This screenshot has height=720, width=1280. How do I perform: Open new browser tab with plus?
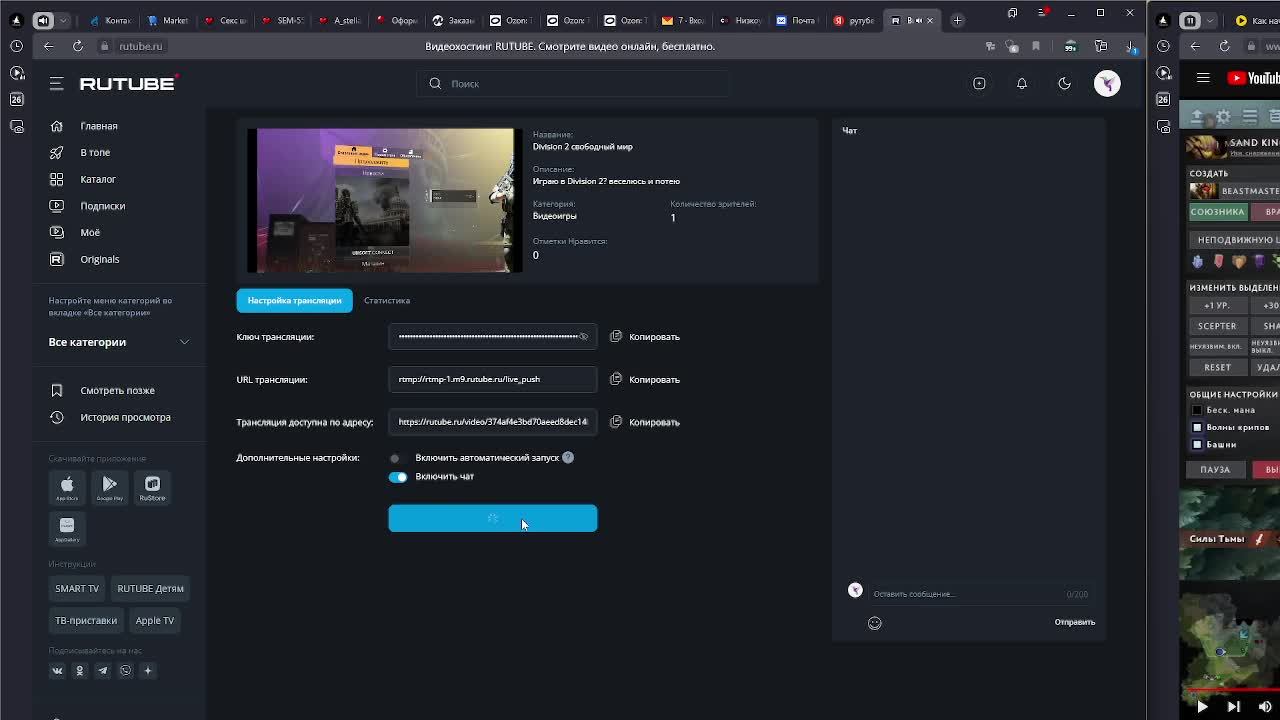pyautogui.click(x=957, y=20)
